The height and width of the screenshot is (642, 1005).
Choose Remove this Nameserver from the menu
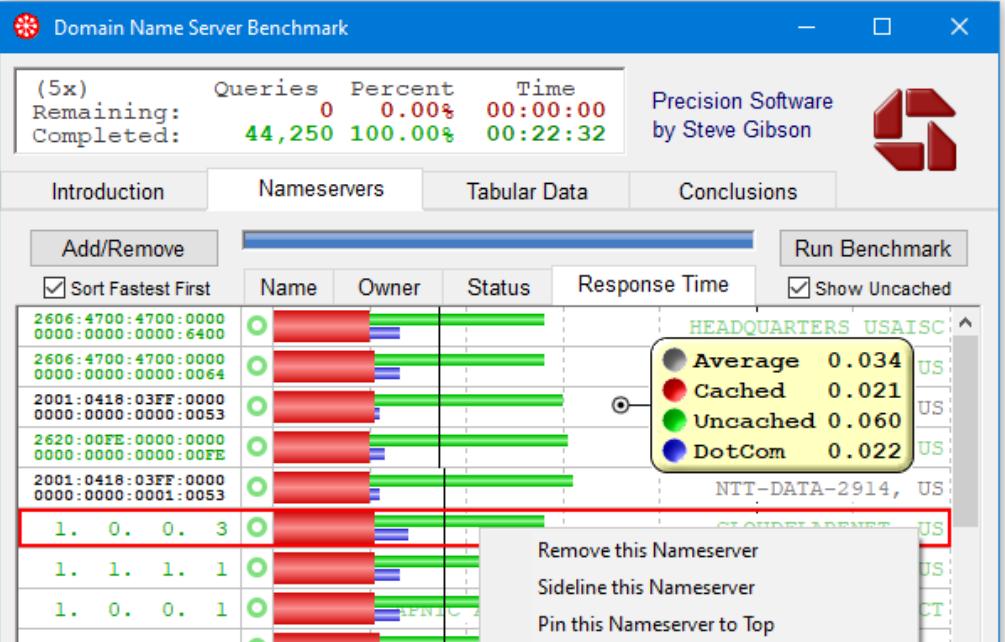646,550
